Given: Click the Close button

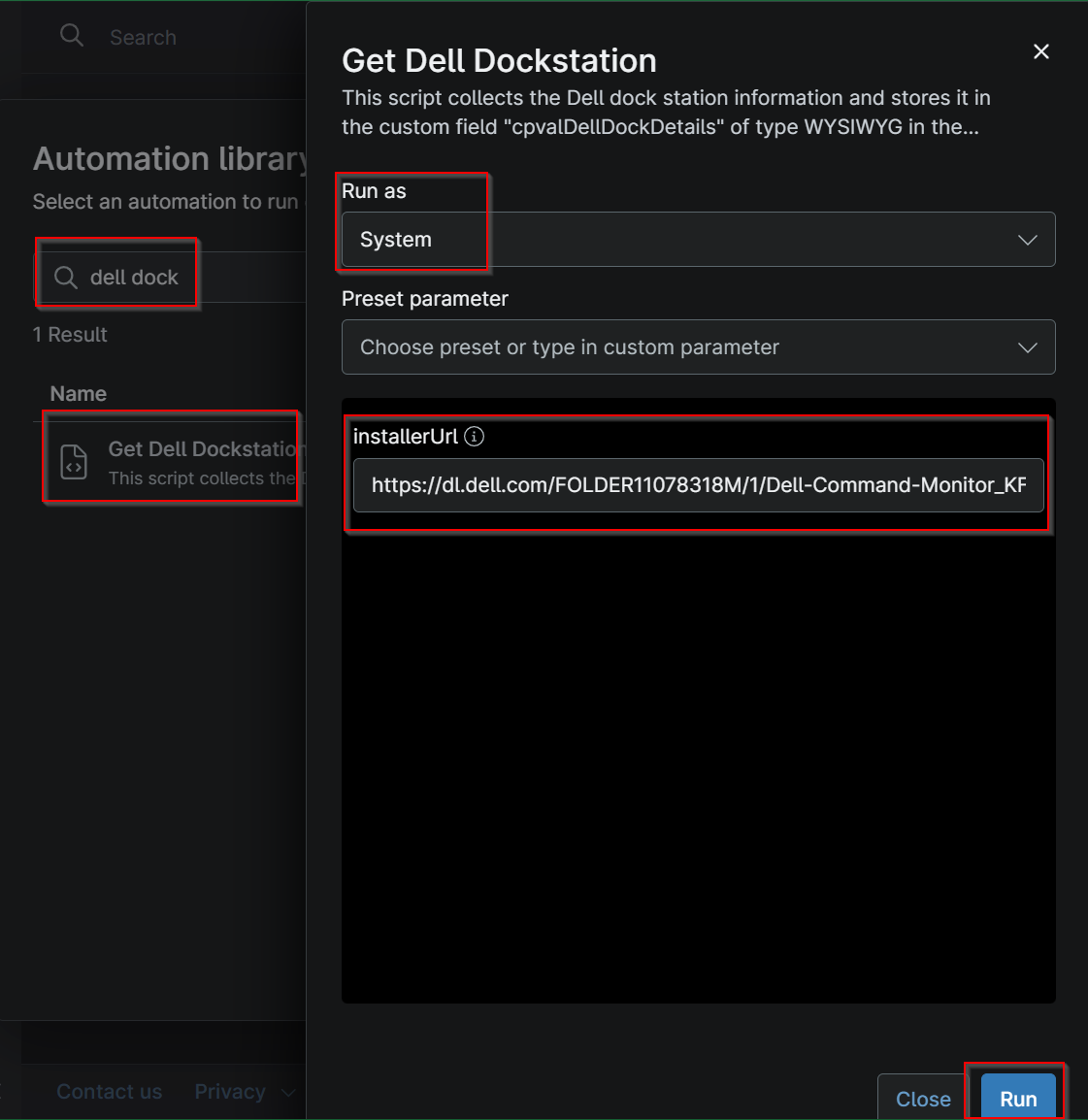Looking at the screenshot, I should 923,1098.
